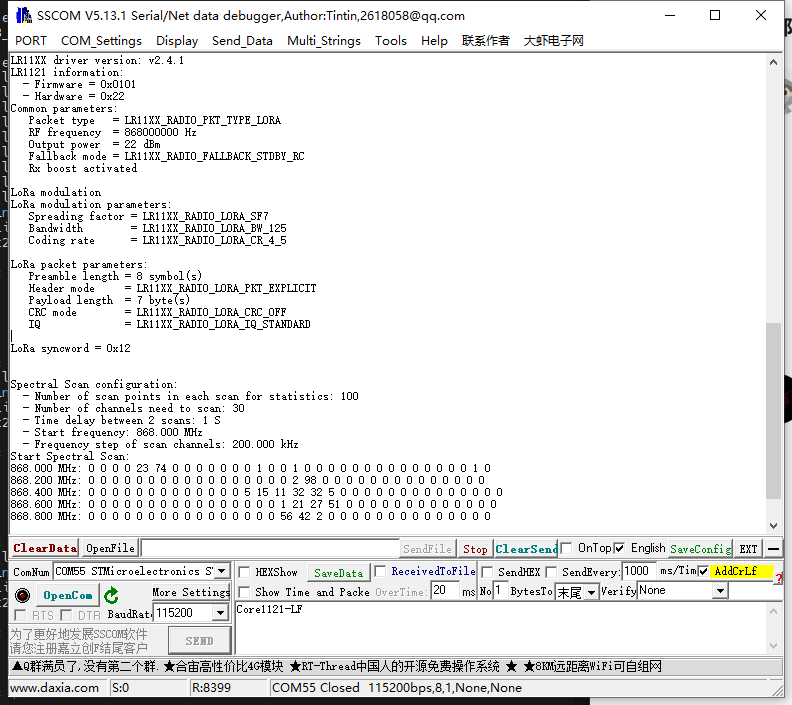This screenshot has height=705, width=792.
Task: Click the 868.400 MHz scan result line
Action: [257, 492]
